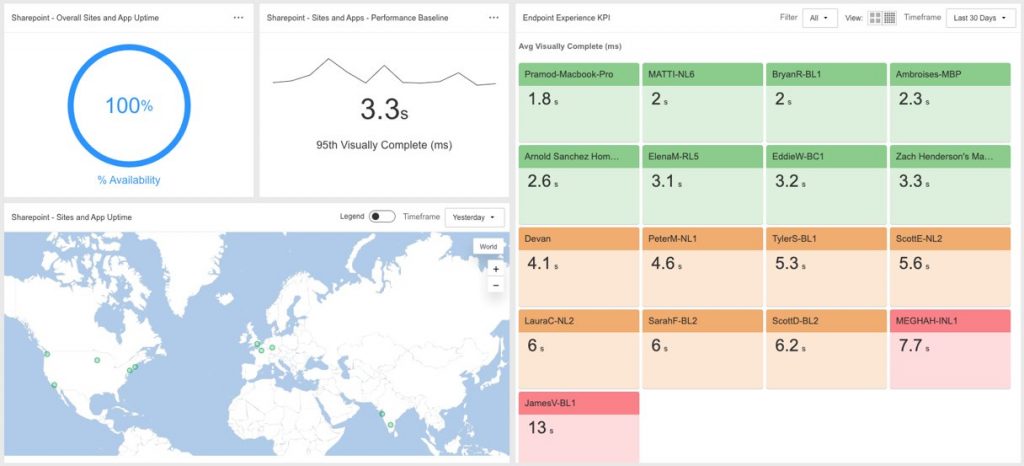
Task: Open the SarahF-BL2 tile
Action: tap(703, 349)
